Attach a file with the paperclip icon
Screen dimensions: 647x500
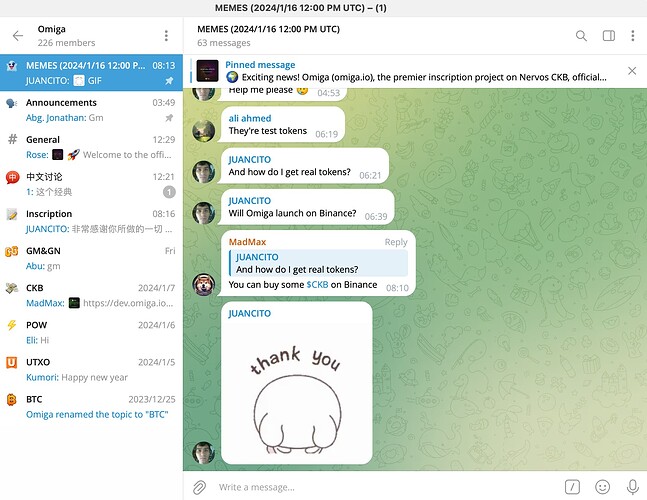click(x=200, y=487)
